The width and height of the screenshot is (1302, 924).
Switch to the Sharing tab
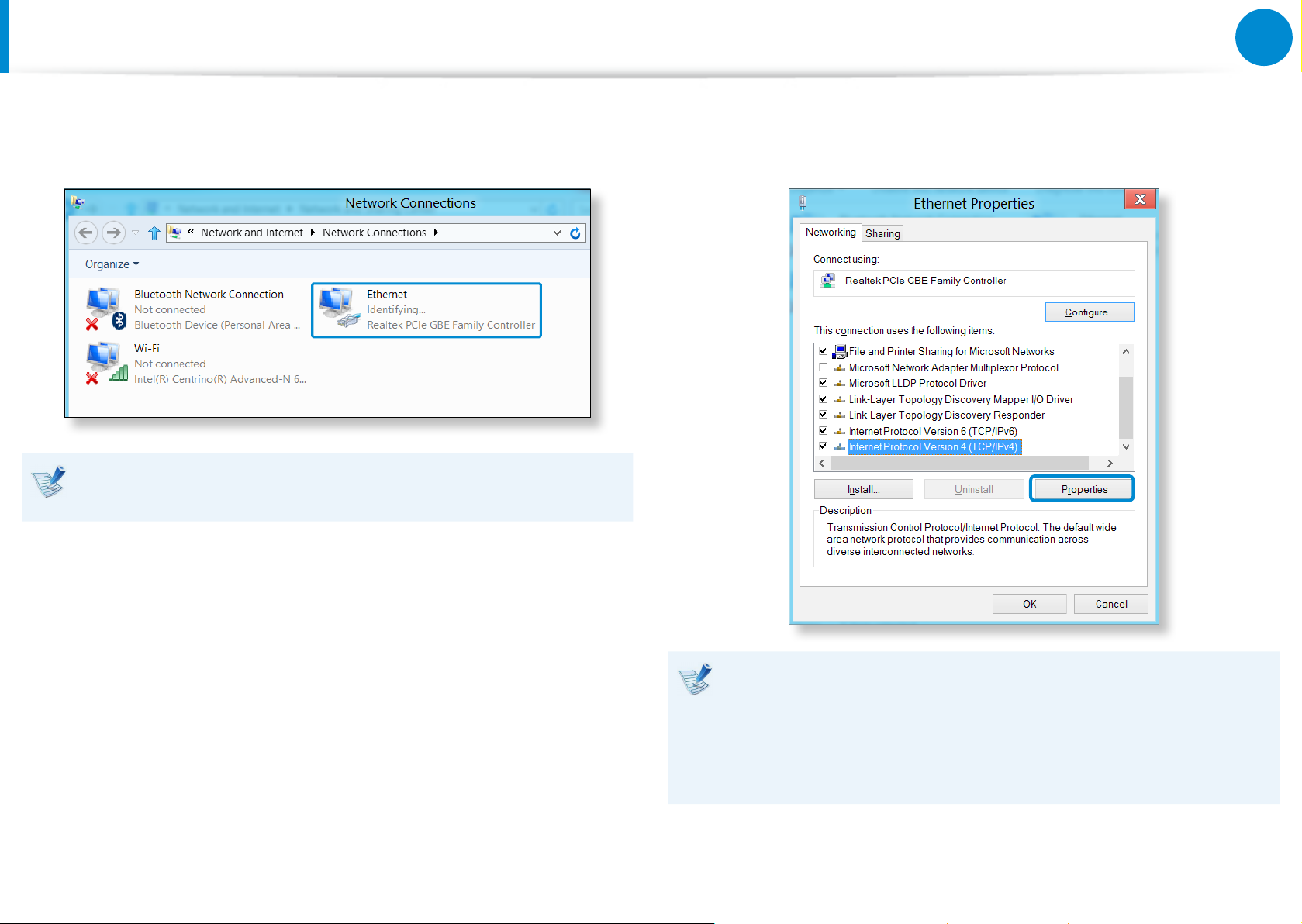(x=882, y=233)
